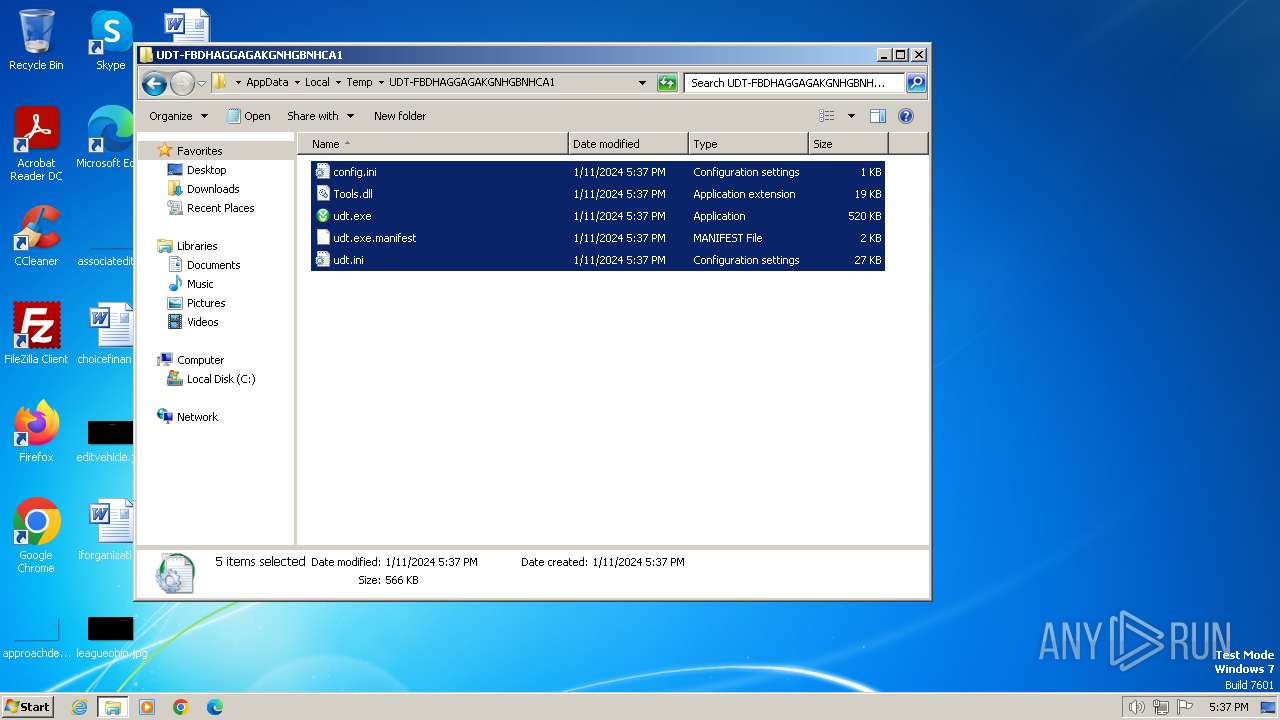The height and width of the screenshot is (720, 1280).
Task: Sort by the Name column header
Action: click(x=432, y=144)
